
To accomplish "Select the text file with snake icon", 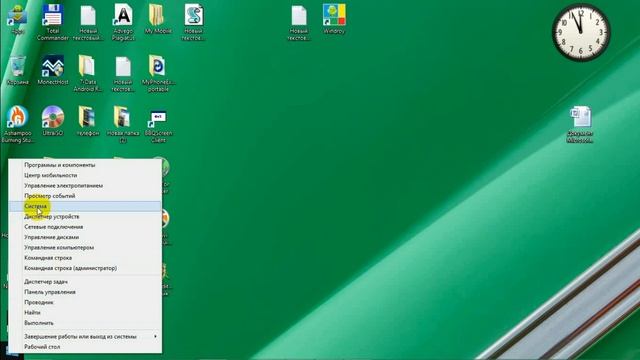I will click(193, 22).
